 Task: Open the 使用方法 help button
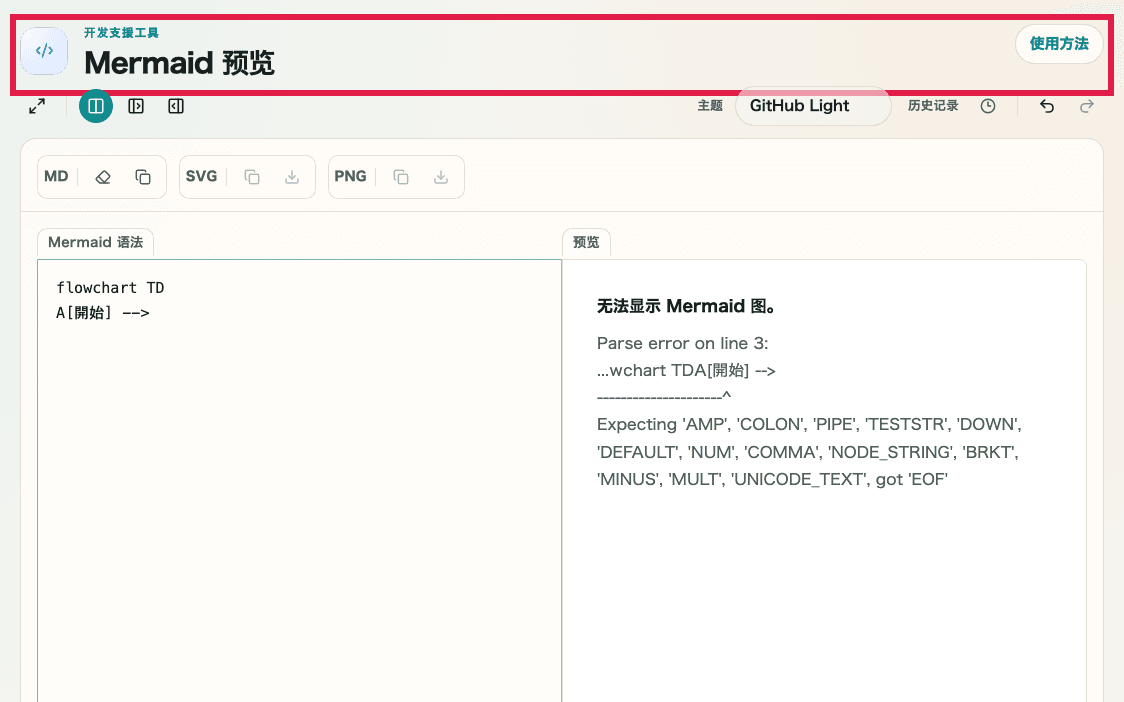[x=1058, y=44]
